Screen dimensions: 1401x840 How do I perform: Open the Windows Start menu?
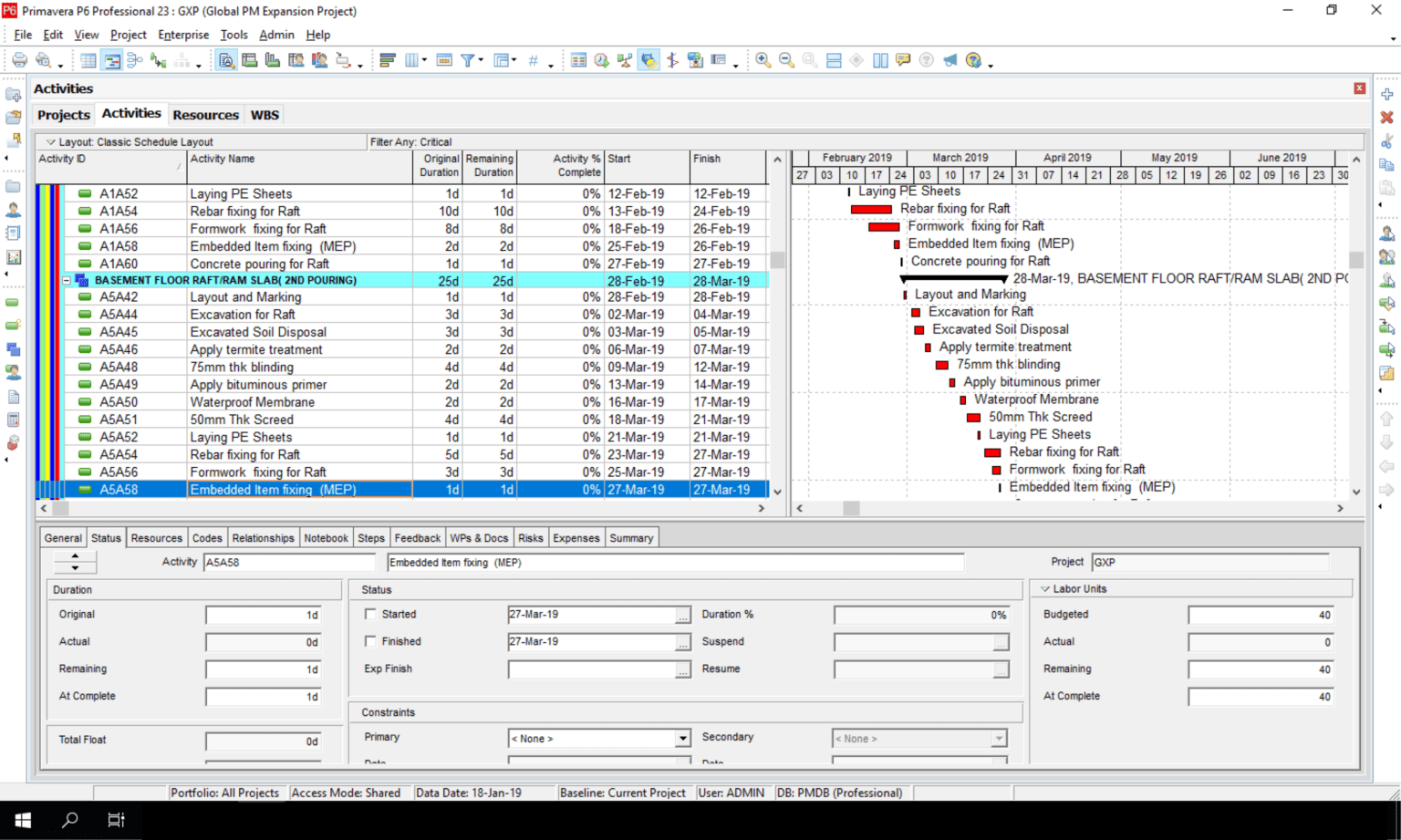[21, 820]
